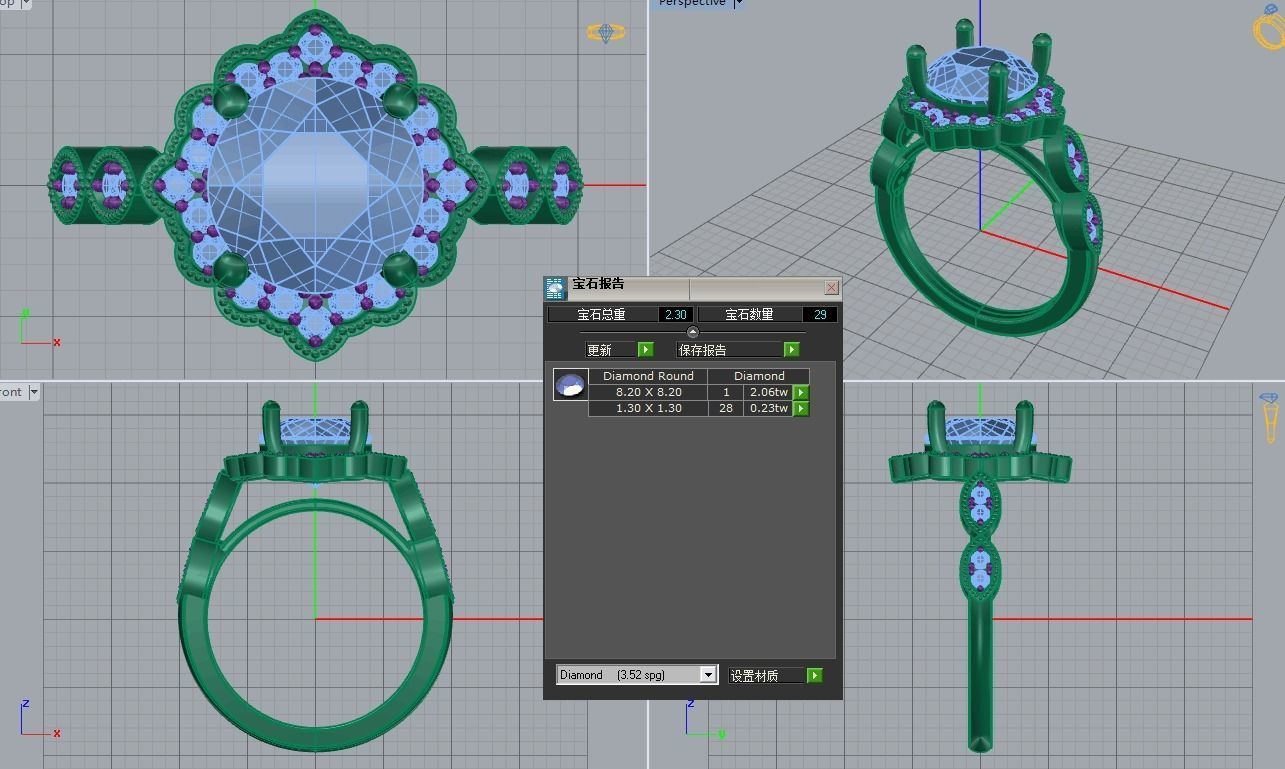This screenshot has width=1285, height=769.
Task: Collapse the panel using the round up-arrow
Action: (x=692, y=332)
